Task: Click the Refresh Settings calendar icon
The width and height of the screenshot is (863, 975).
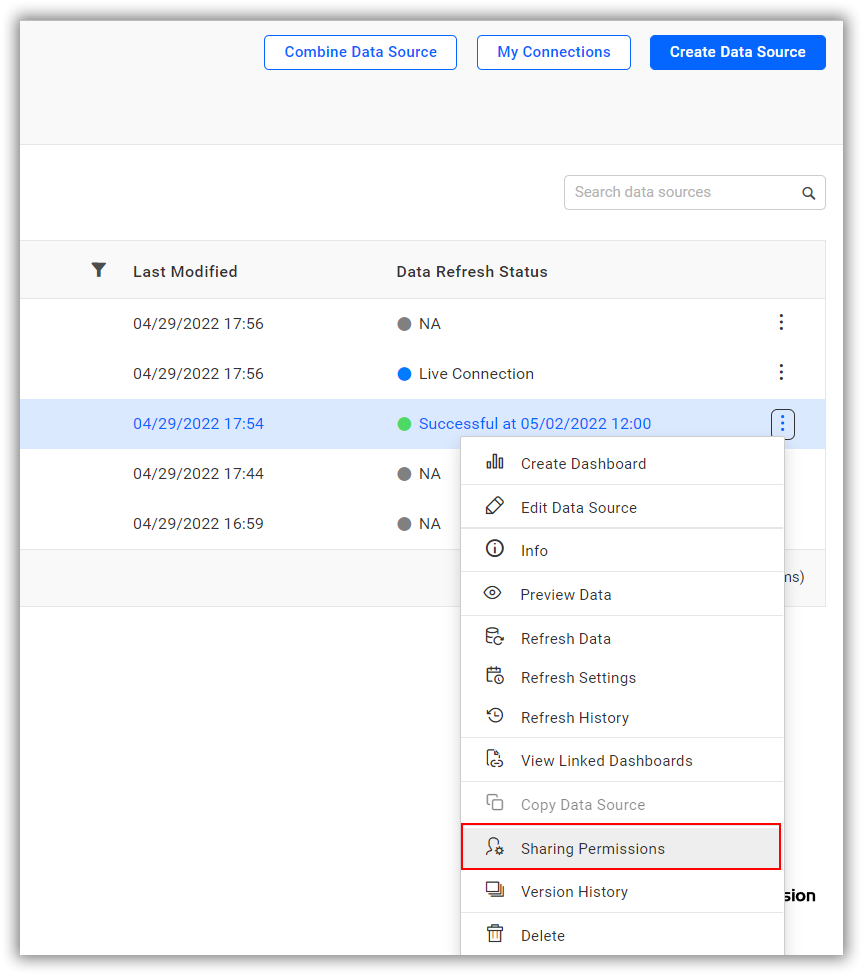Action: point(495,675)
